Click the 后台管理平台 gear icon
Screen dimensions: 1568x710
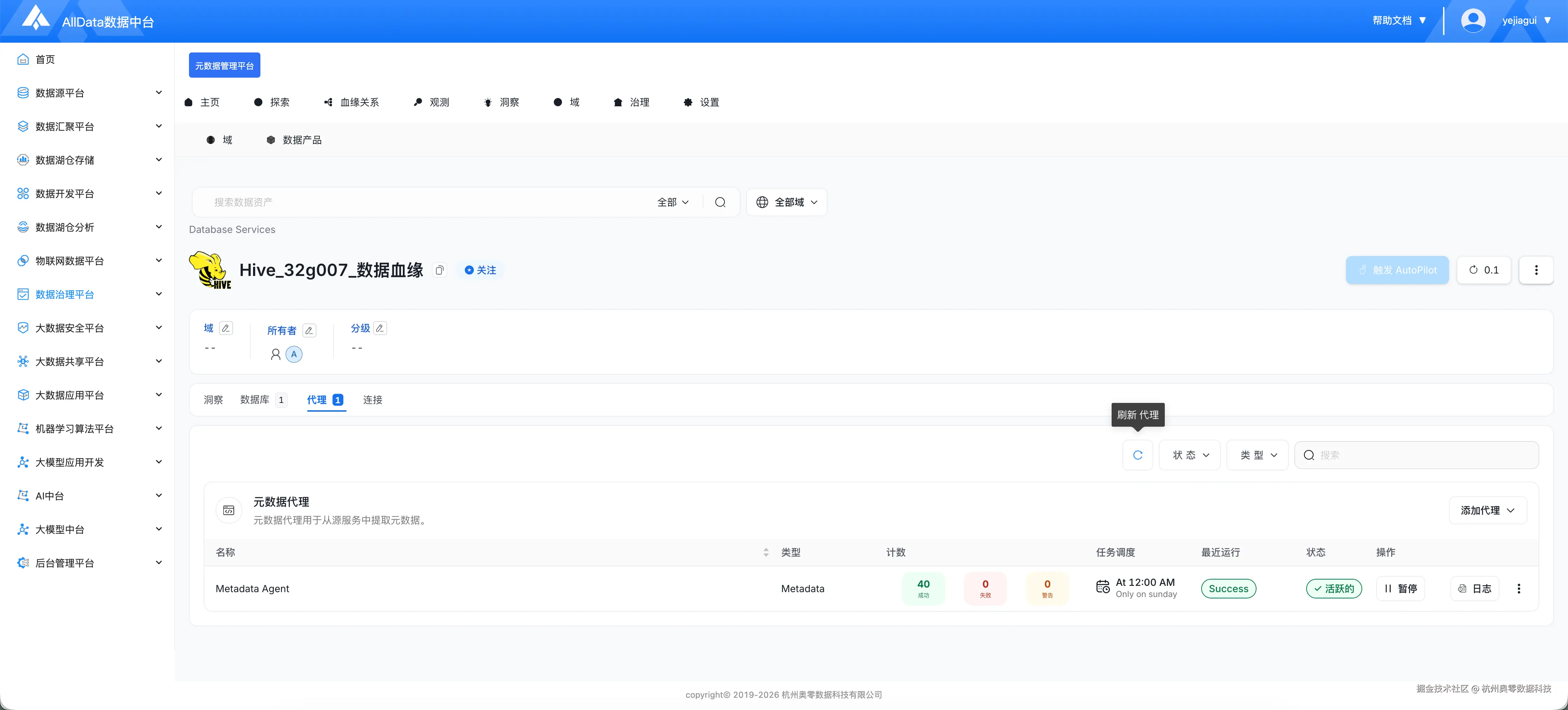[23, 563]
